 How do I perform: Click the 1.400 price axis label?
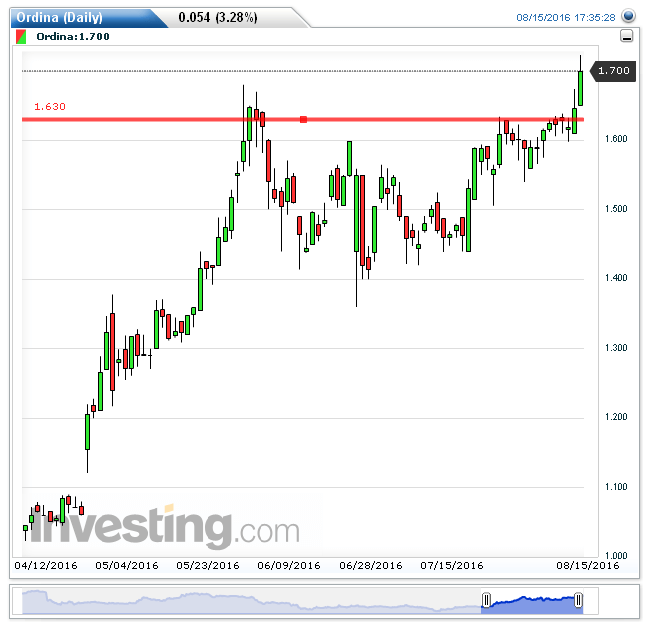tap(616, 278)
